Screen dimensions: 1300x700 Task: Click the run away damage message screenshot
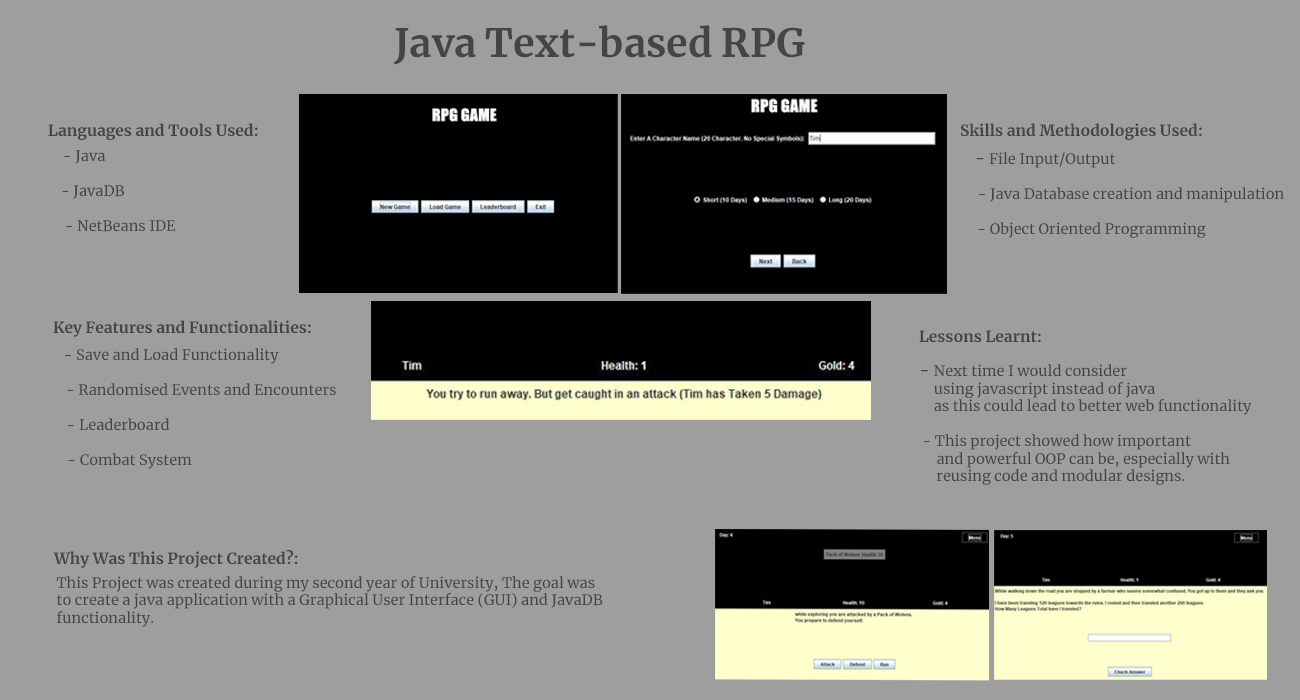pos(621,395)
